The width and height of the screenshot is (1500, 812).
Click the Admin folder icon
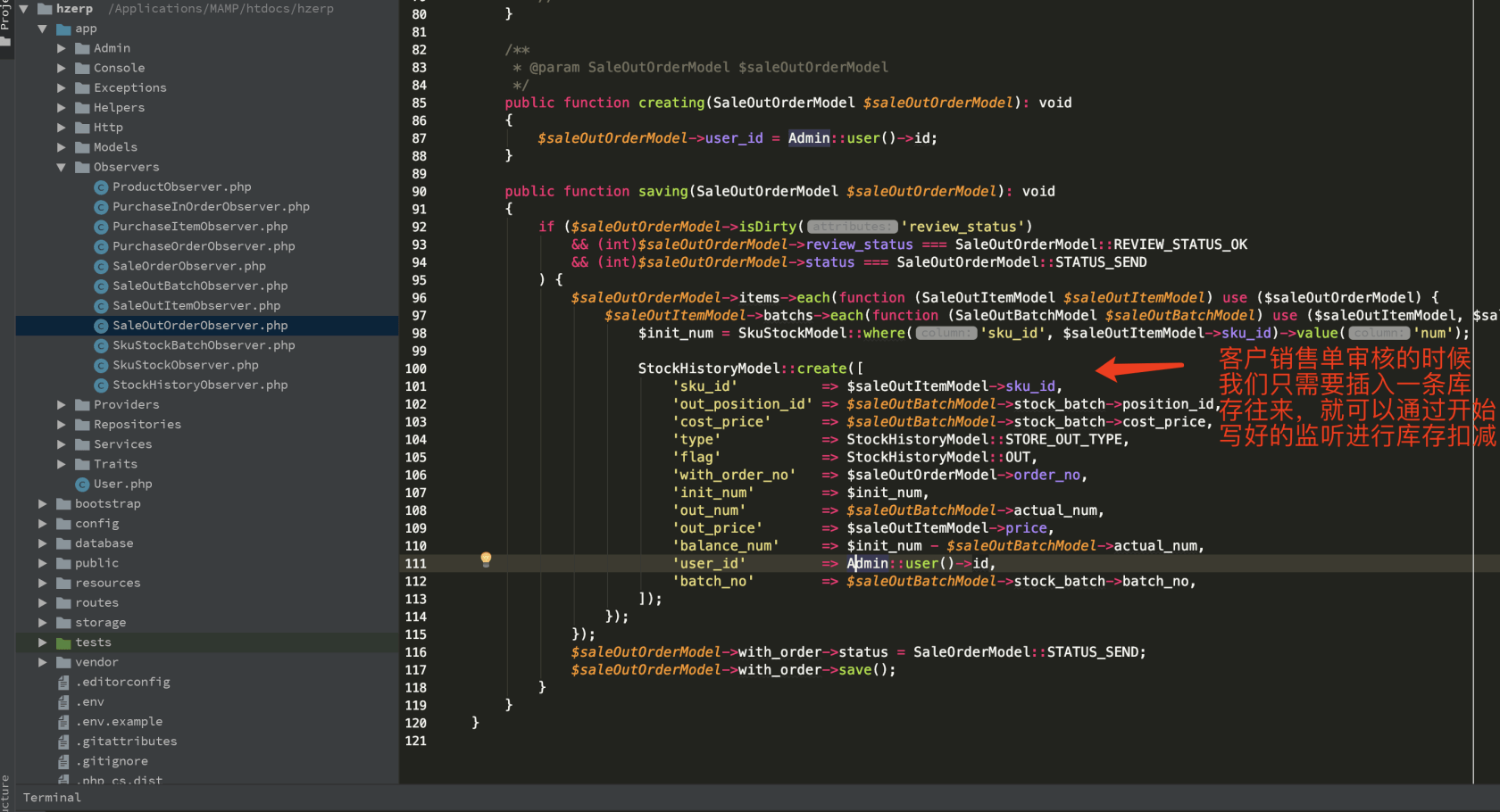click(82, 48)
